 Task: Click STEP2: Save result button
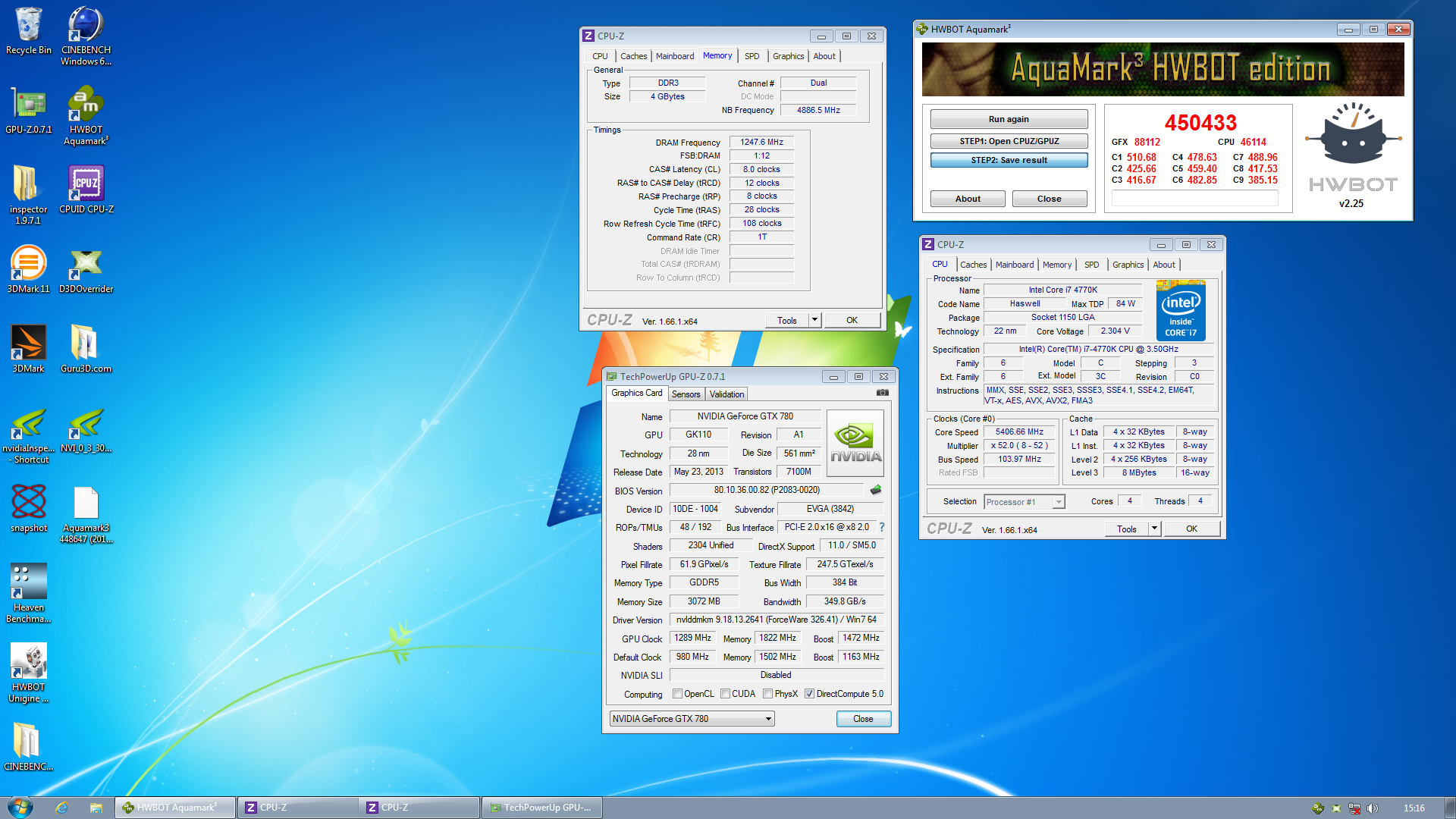(1009, 160)
